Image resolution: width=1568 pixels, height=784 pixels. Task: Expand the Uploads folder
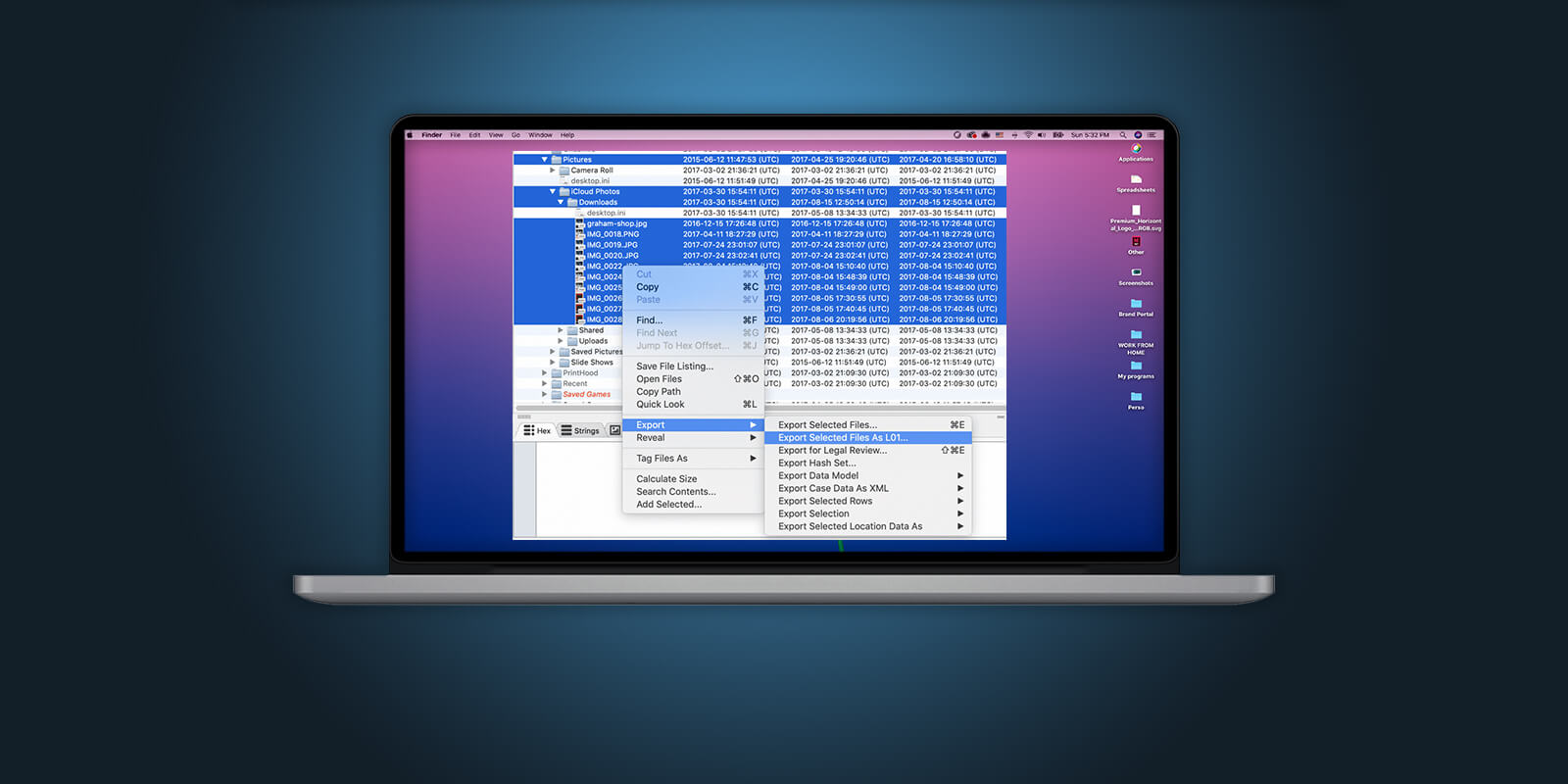(561, 341)
